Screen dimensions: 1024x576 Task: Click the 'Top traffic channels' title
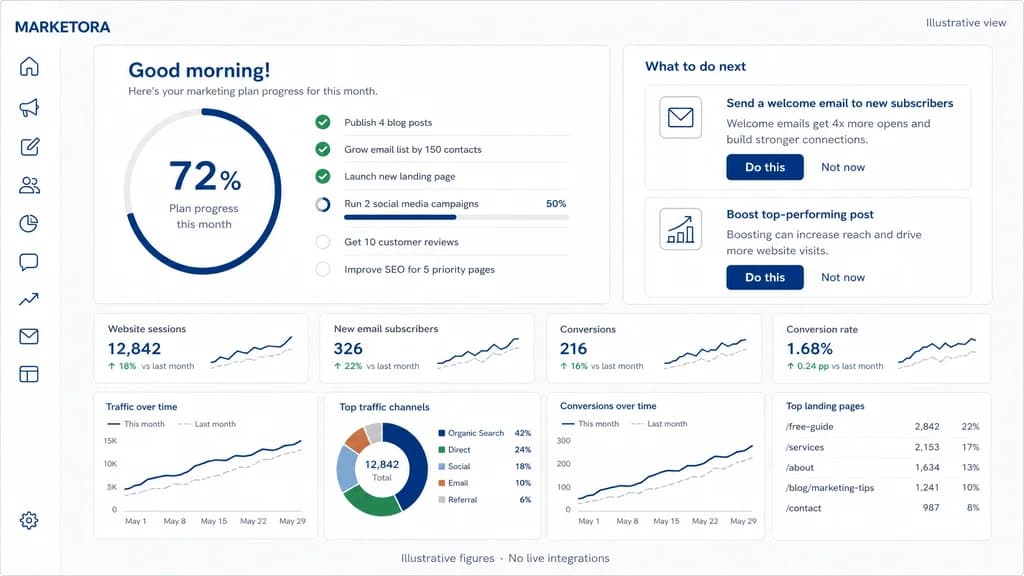point(385,407)
